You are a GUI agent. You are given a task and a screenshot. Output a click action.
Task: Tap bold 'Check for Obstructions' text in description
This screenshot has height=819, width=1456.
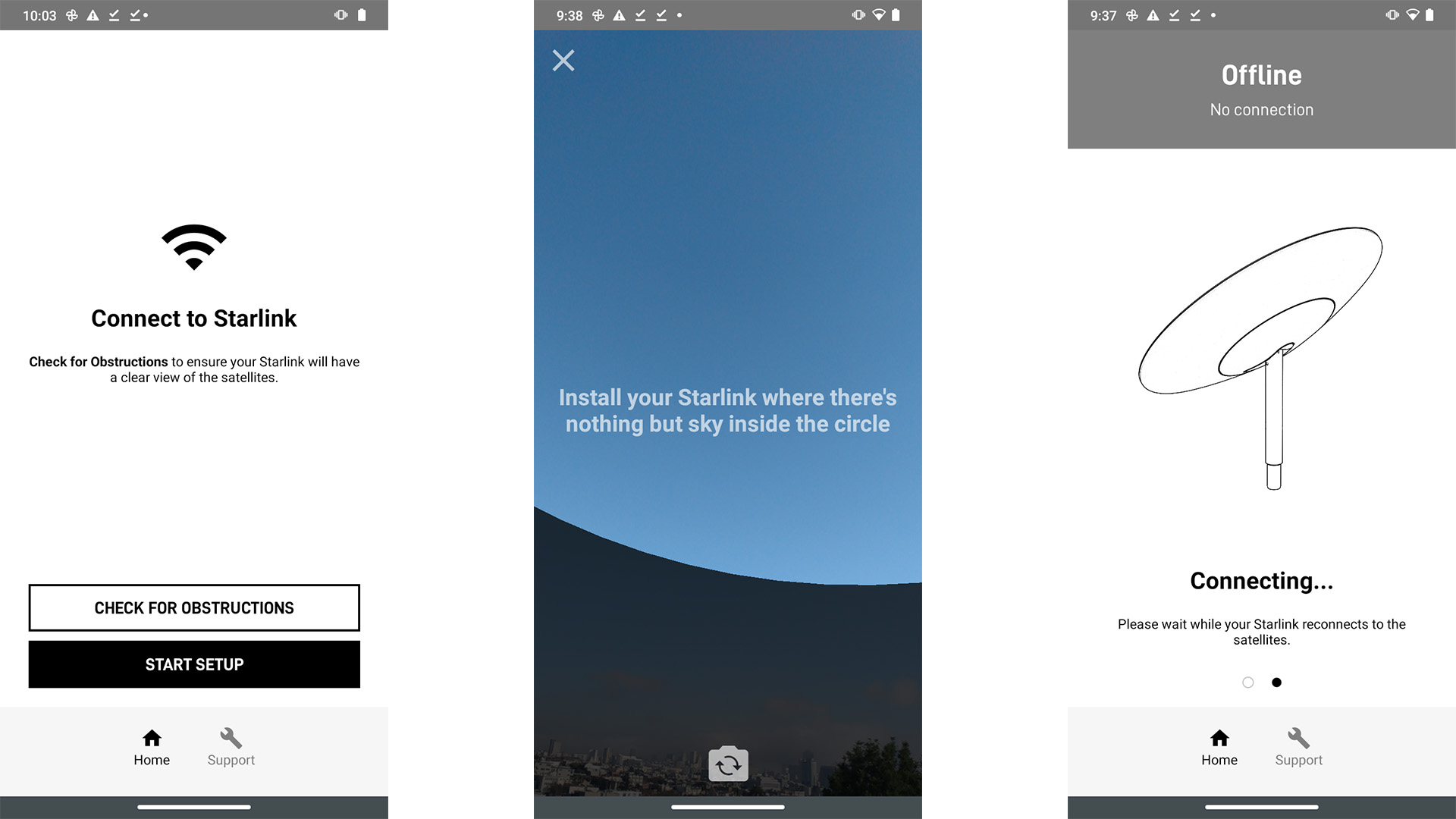click(99, 362)
